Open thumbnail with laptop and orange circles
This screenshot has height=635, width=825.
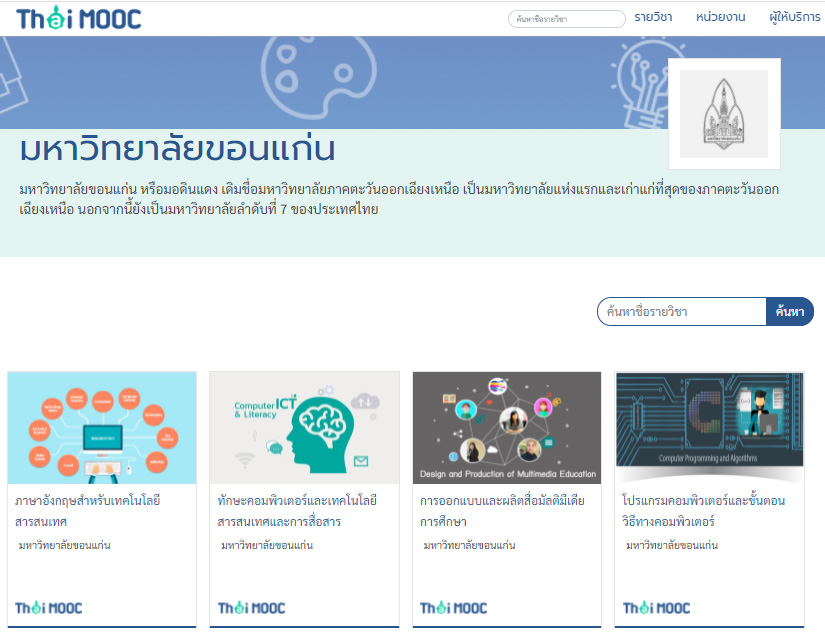tap(102, 428)
